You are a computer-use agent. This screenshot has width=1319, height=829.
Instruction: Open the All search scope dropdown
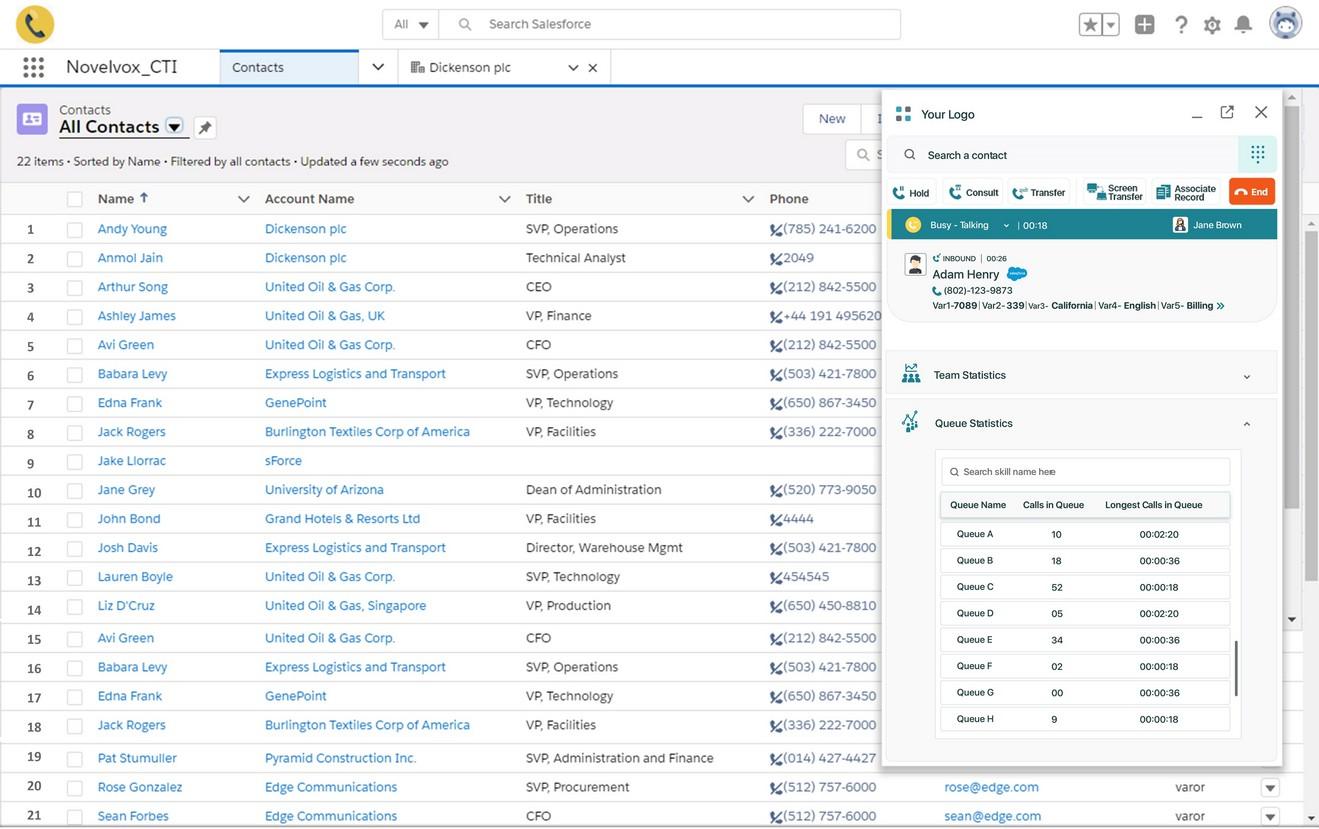tap(411, 24)
